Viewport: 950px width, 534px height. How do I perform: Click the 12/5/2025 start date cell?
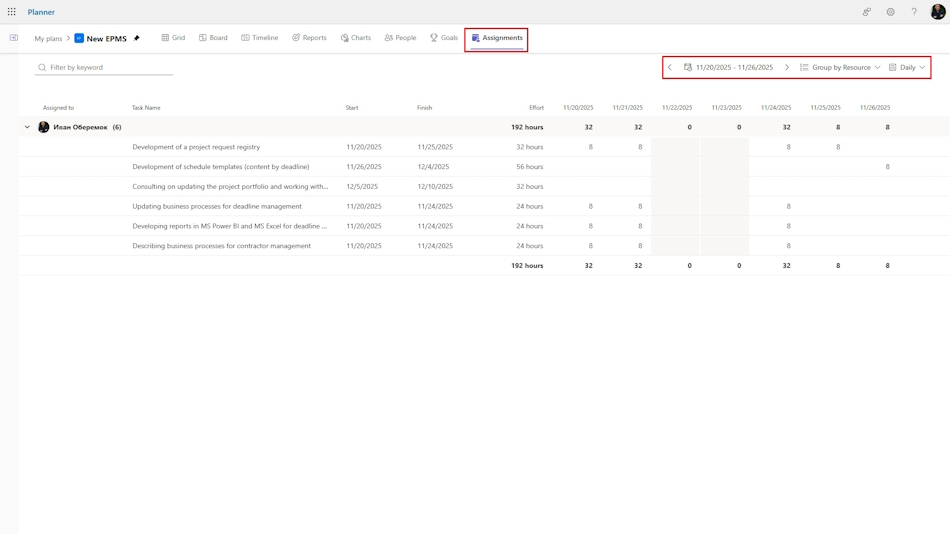[362, 187]
